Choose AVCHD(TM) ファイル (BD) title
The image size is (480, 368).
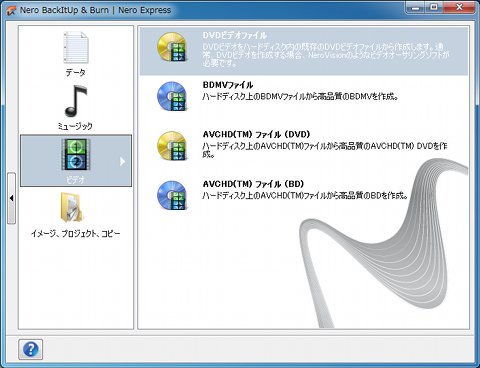coord(253,184)
